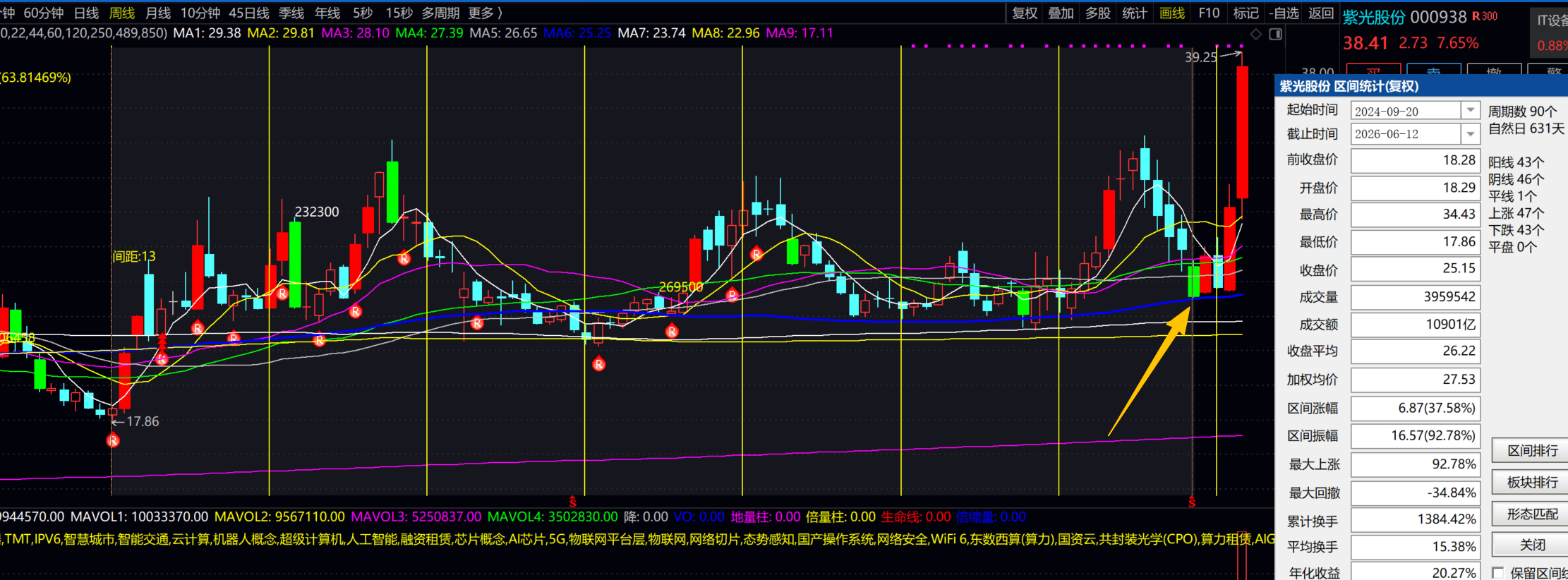Open the 起始时间 date dropdown

[x=1470, y=111]
